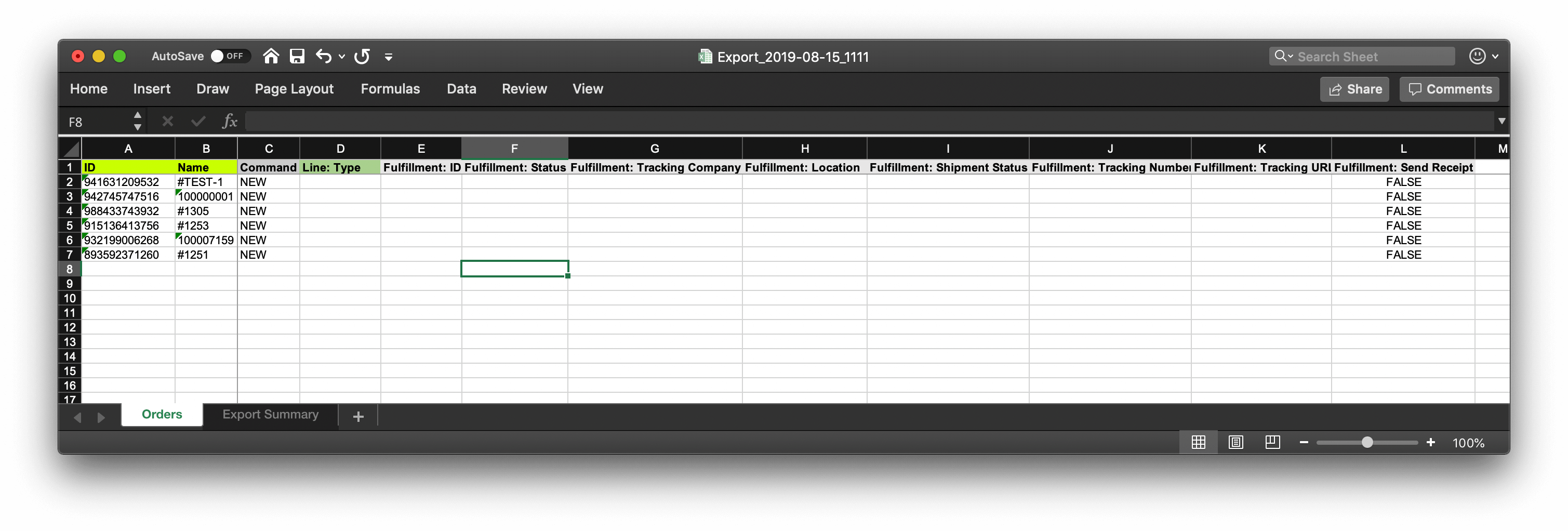This screenshot has height=531, width=1568.
Task: Switch to Page Layout view icon
Action: (x=1235, y=443)
